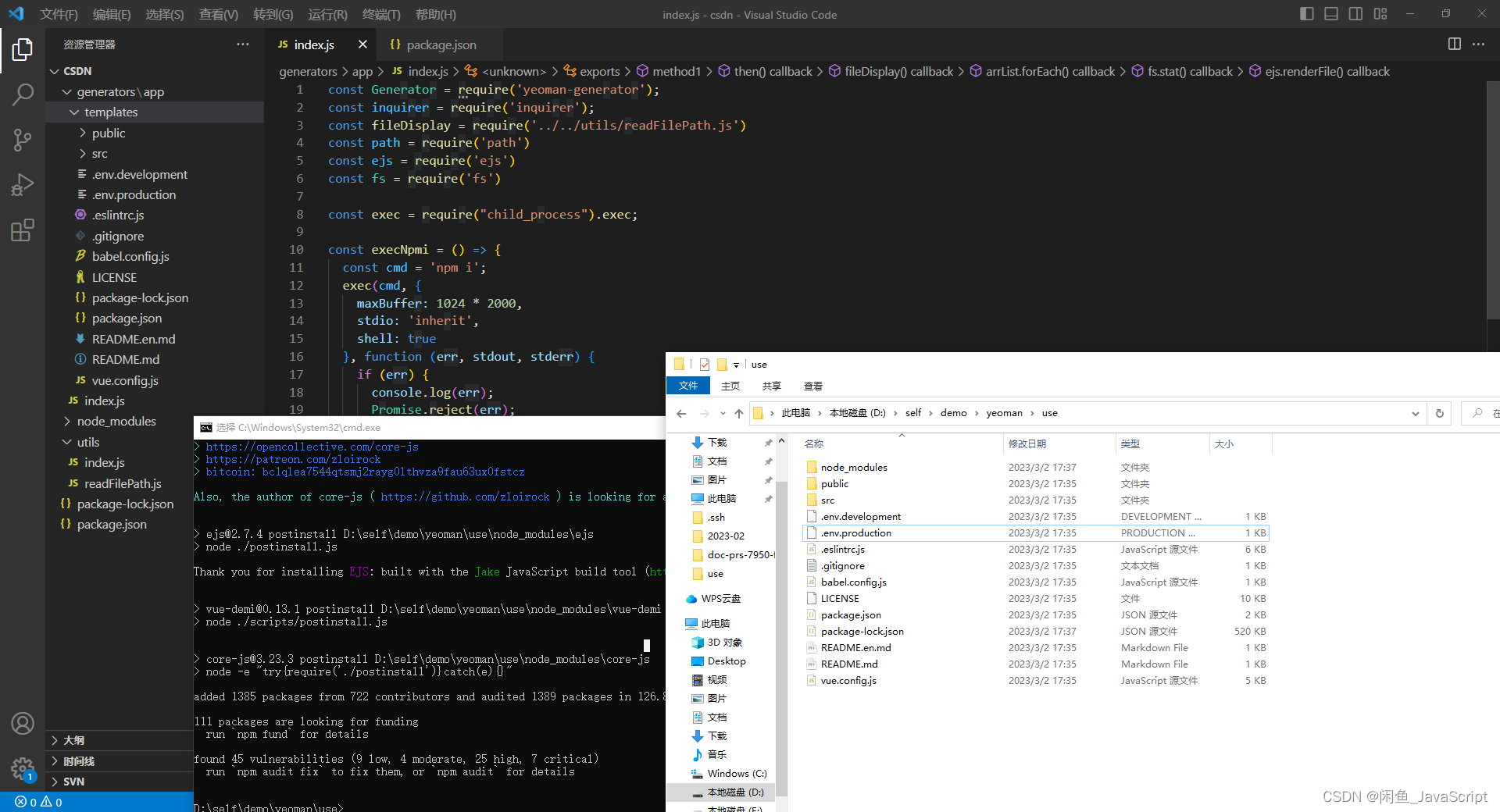Sort files by 修改日期 column header
The image size is (1500, 812).
pyautogui.click(x=1059, y=443)
